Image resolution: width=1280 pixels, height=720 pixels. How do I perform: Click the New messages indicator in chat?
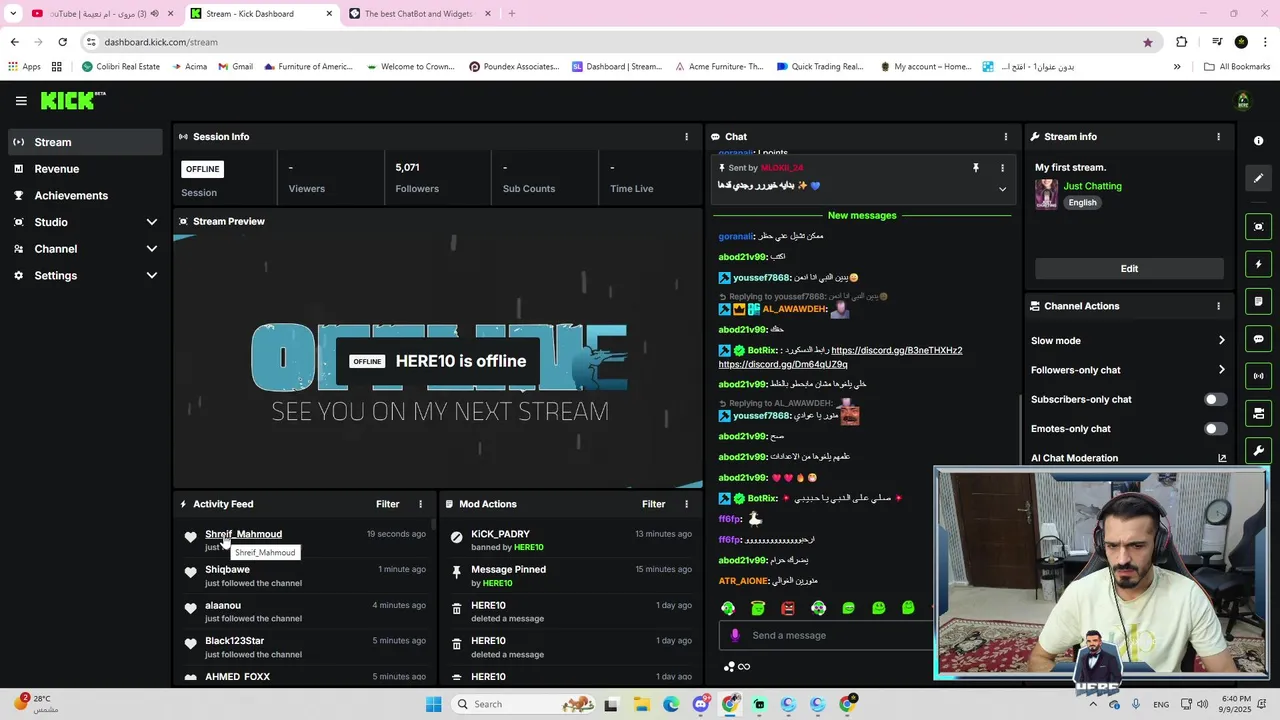click(x=862, y=216)
